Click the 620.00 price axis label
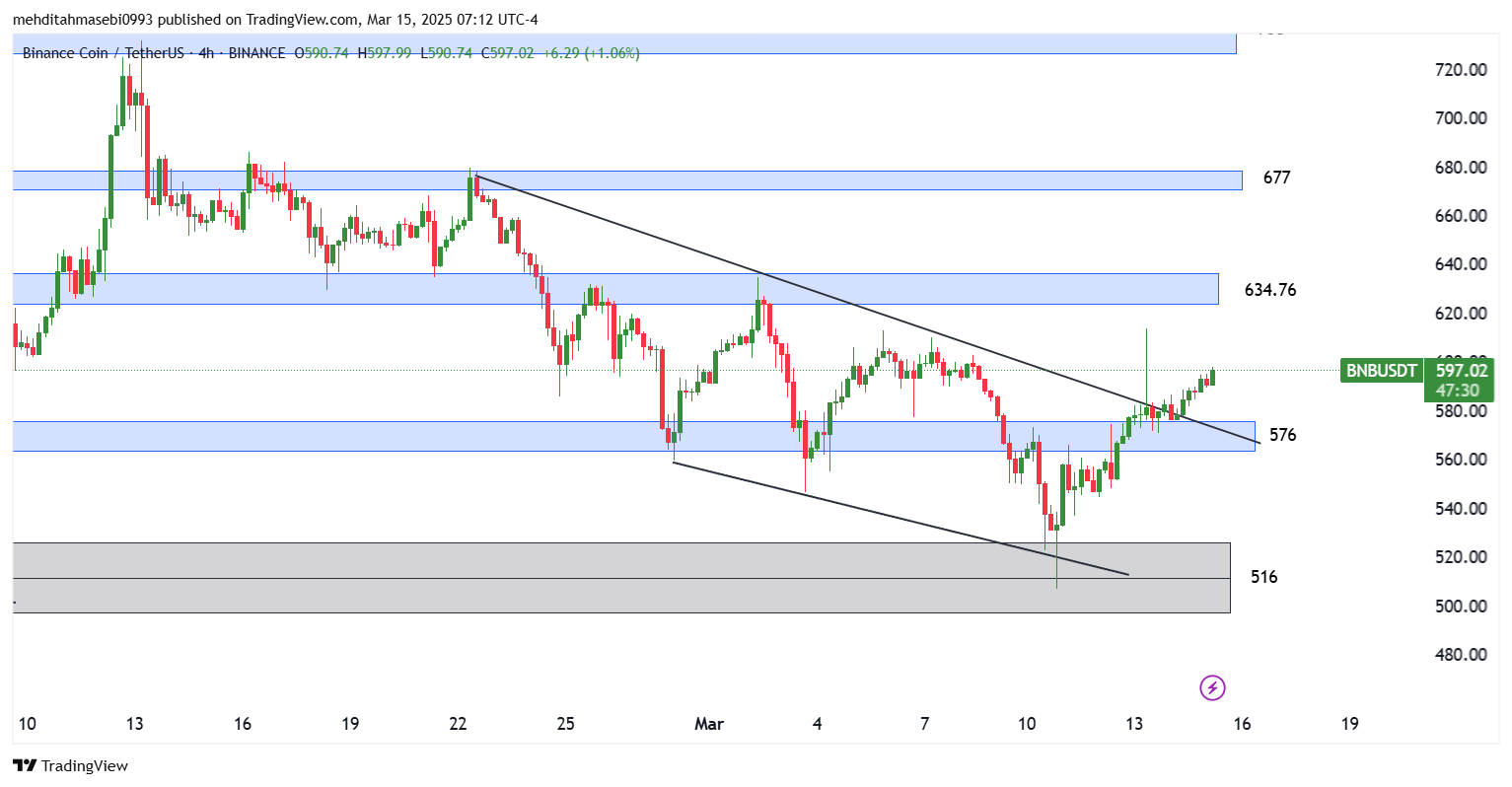The height and width of the screenshot is (787, 1512). pyautogui.click(x=1461, y=314)
